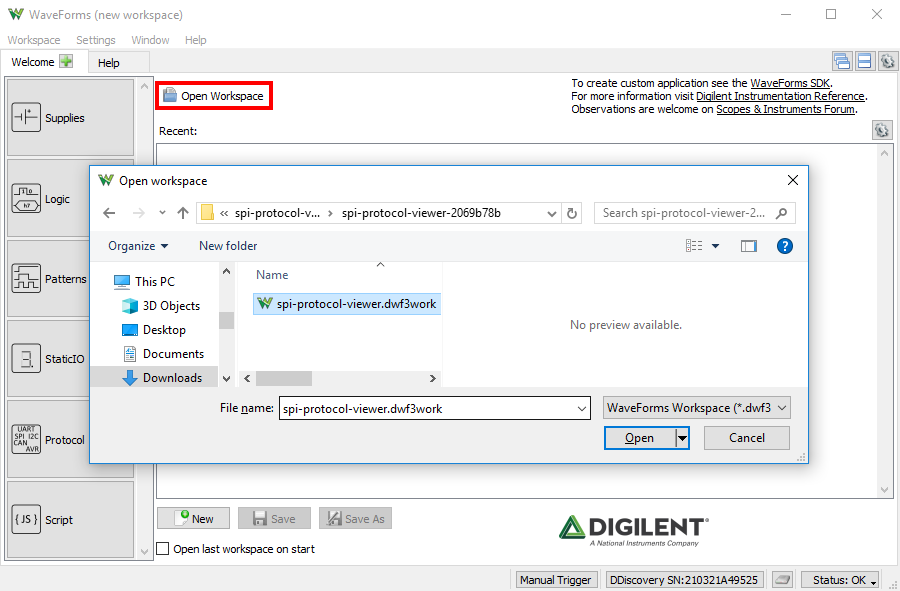Click the file list horizontal scrollbar thumb

point(284,379)
